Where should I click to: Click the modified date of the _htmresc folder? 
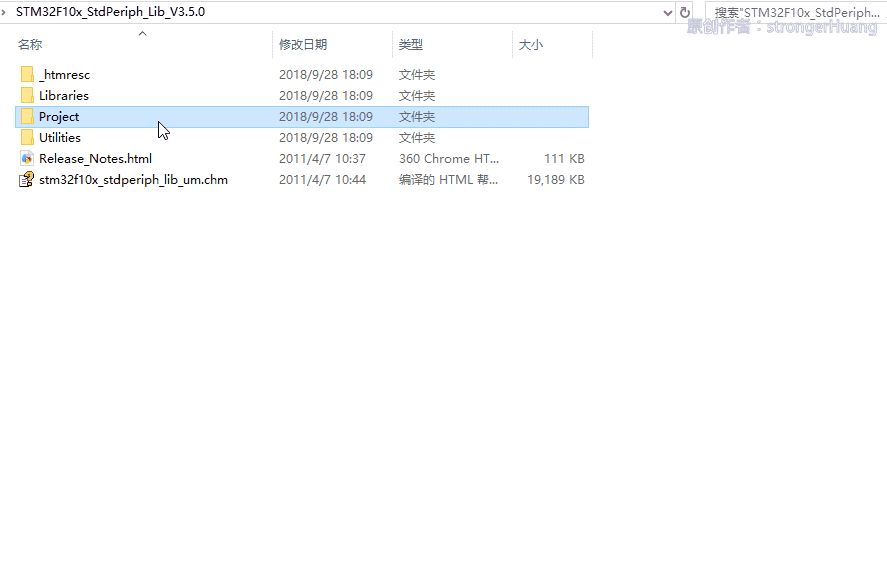326,75
